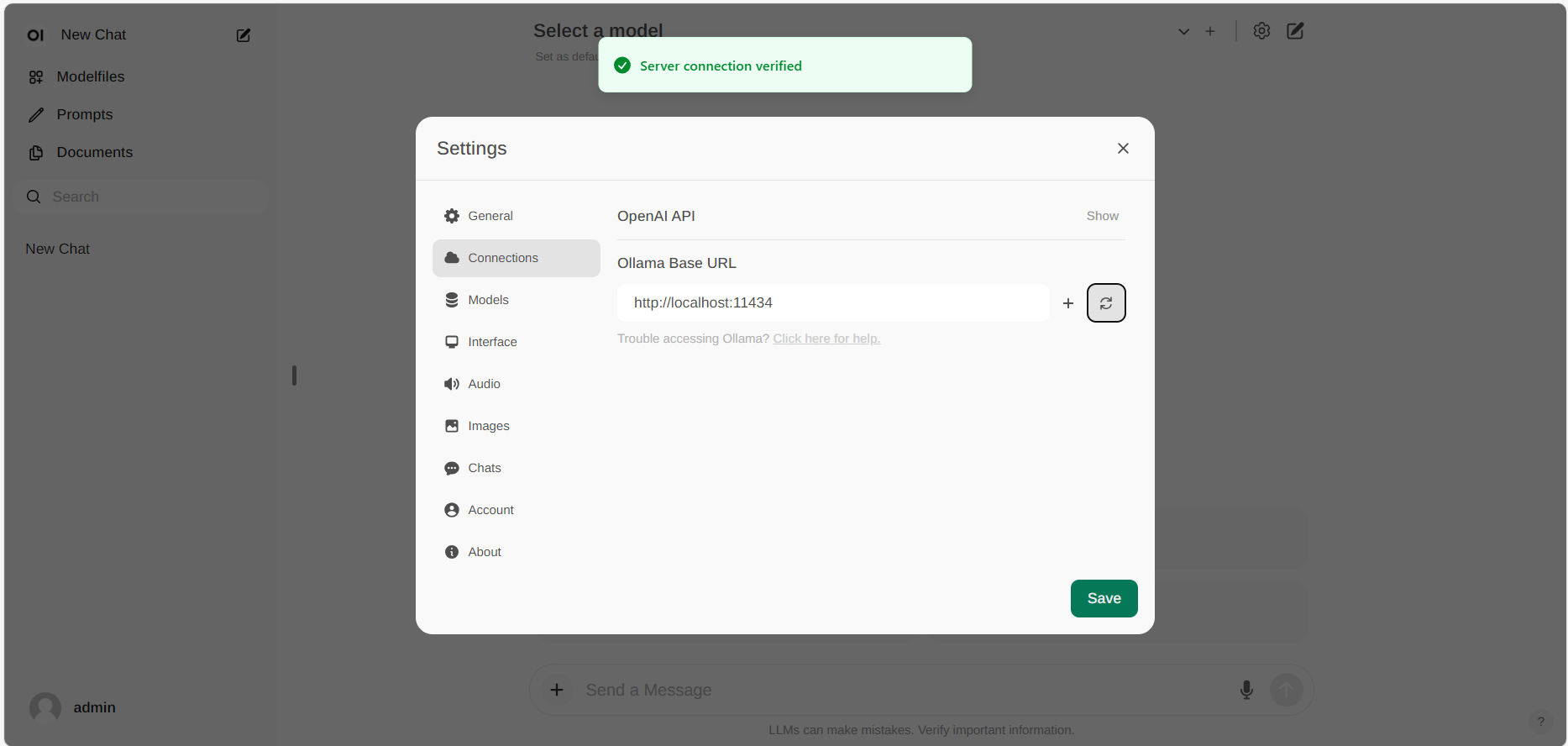Click the new chat edit icon in sidebar
The width and height of the screenshot is (1568, 746).
pyautogui.click(x=244, y=35)
